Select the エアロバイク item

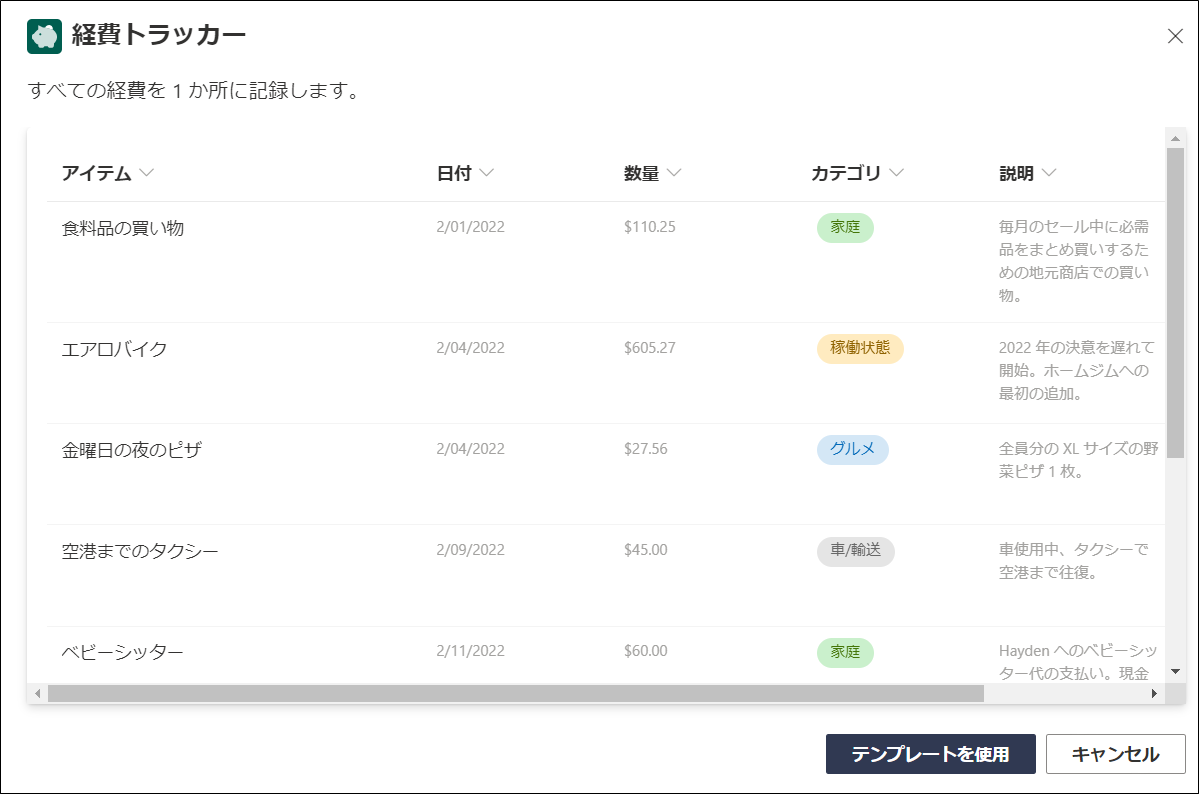click(x=114, y=349)
